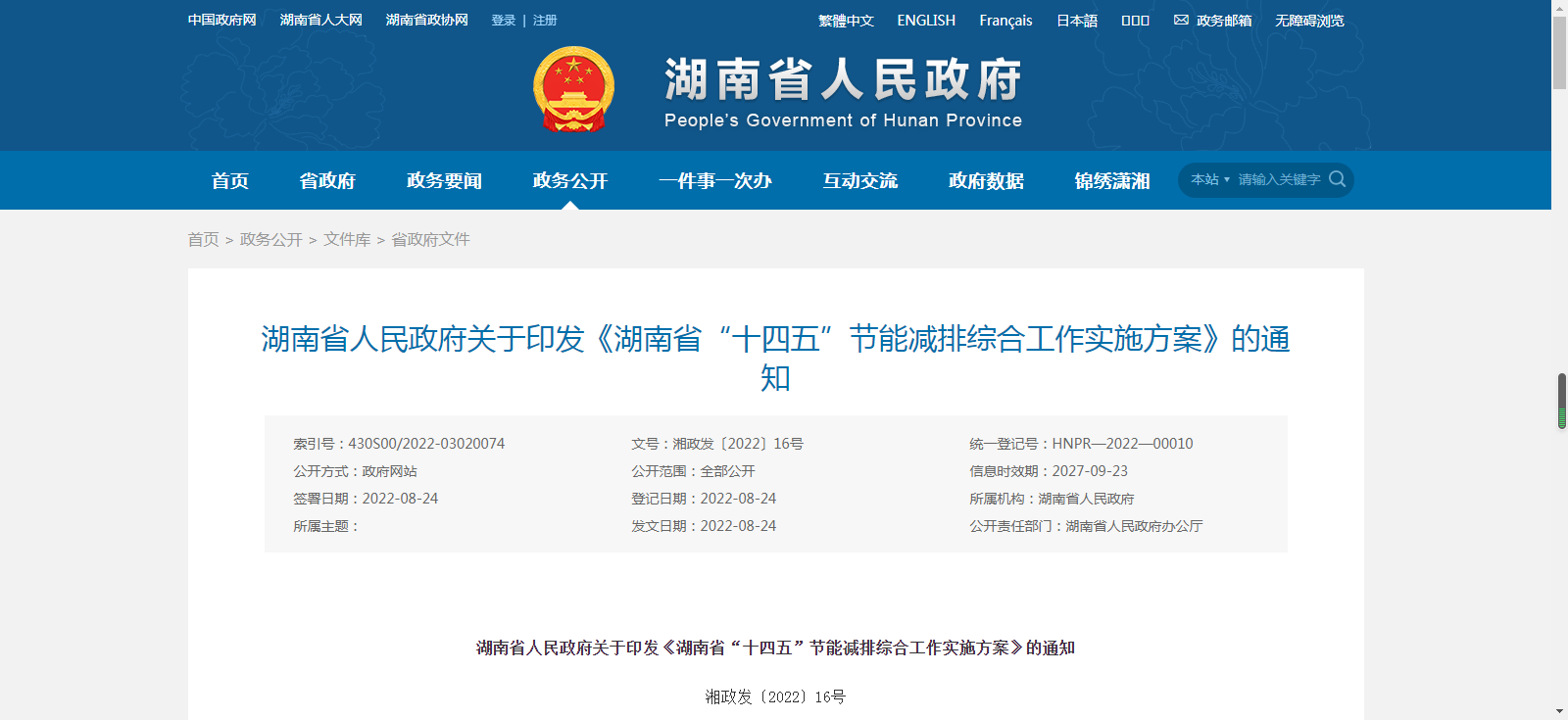Viewport: 1568px width, 720px height.
Task: Click the 登录 login link
Action: [x=504, y=20]
